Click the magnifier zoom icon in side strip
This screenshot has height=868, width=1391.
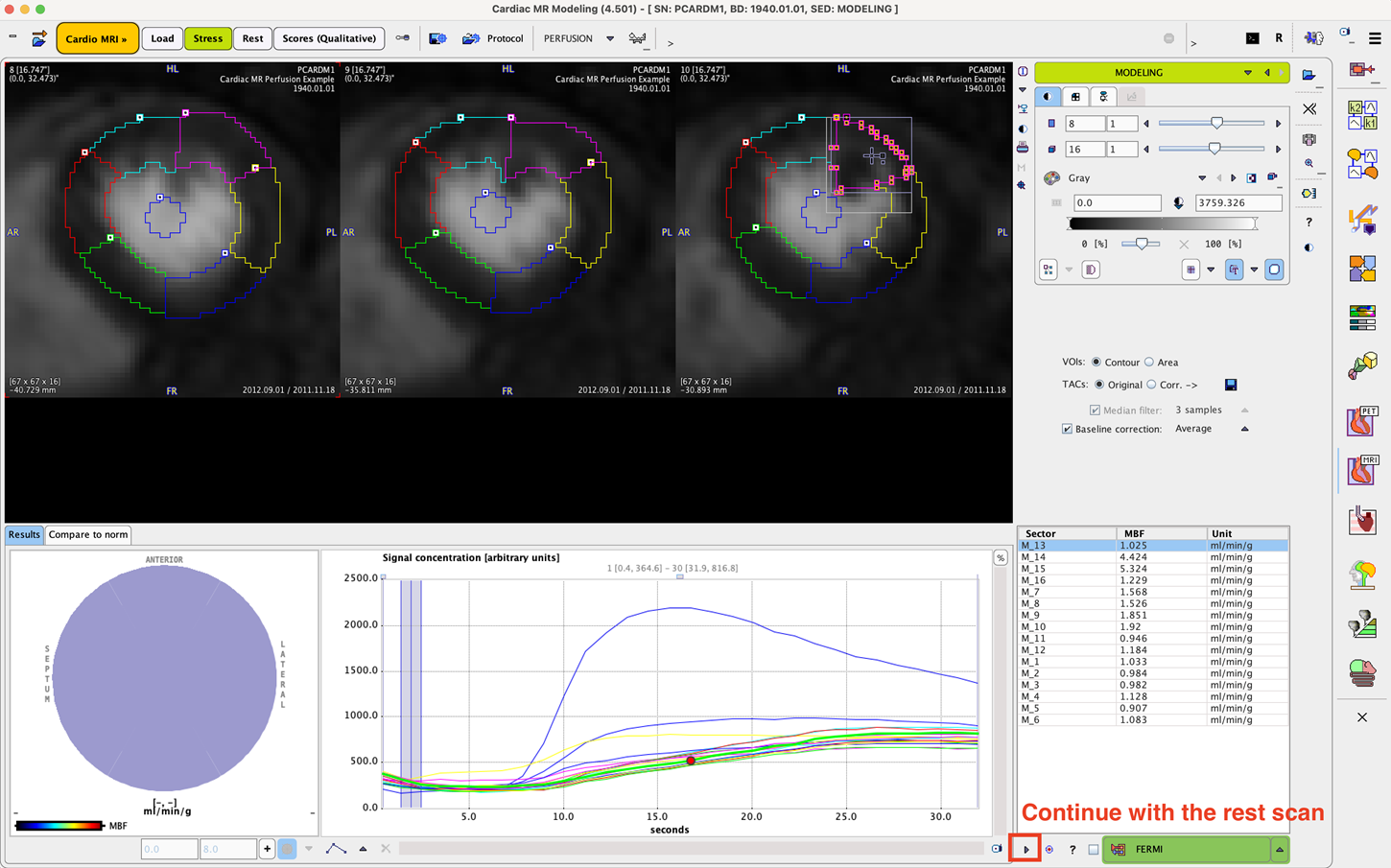pyautogui.click(x=1309, y=164)
